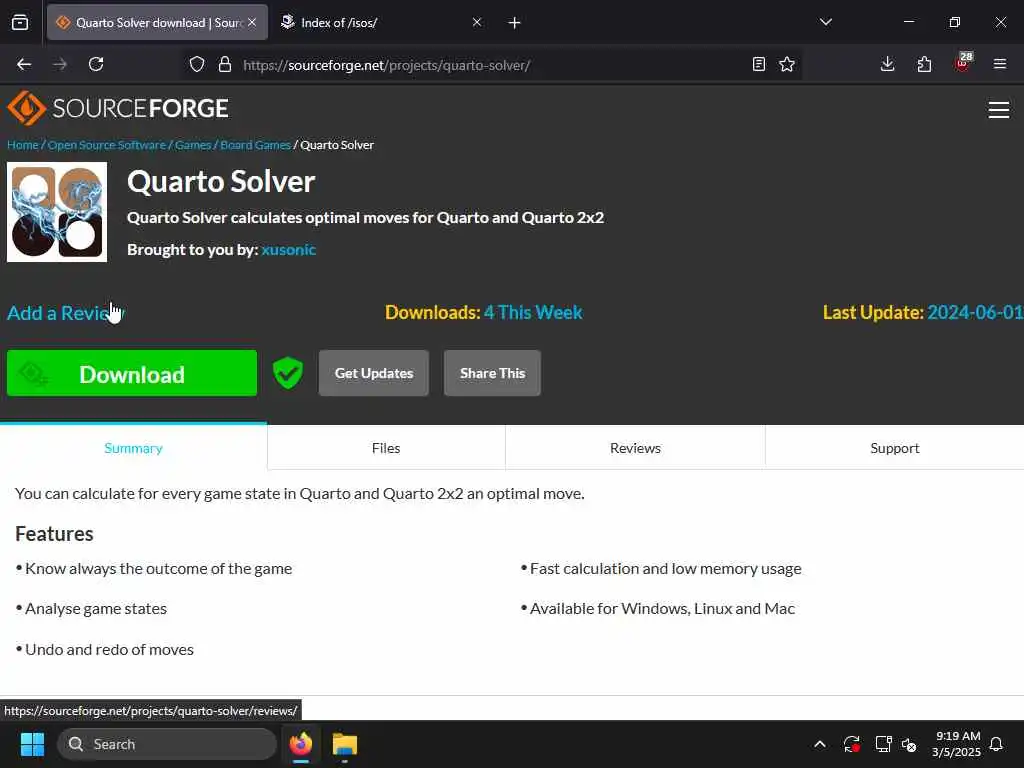
Task: Click the network display tray icon
Action: [x=883, y=744]
